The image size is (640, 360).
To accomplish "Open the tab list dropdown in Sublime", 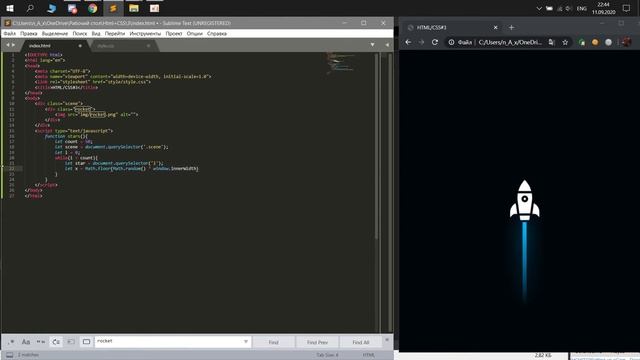I will [x=372, y=45].
